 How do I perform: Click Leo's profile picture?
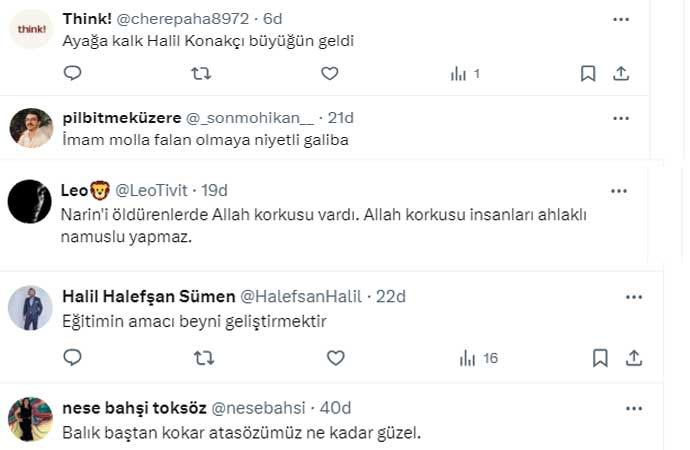(30, 201)
